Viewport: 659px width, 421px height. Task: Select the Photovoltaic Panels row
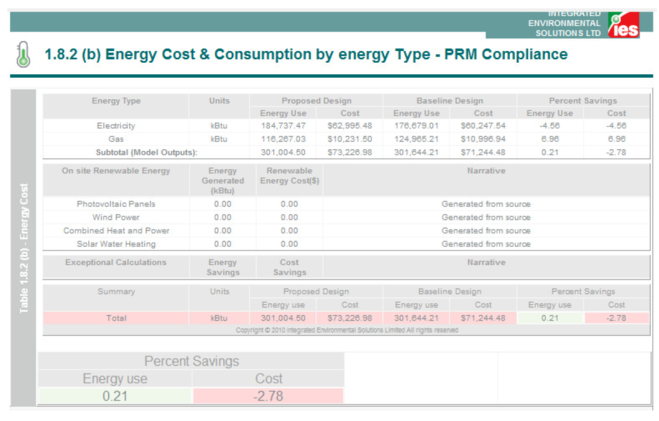[116, 204]
